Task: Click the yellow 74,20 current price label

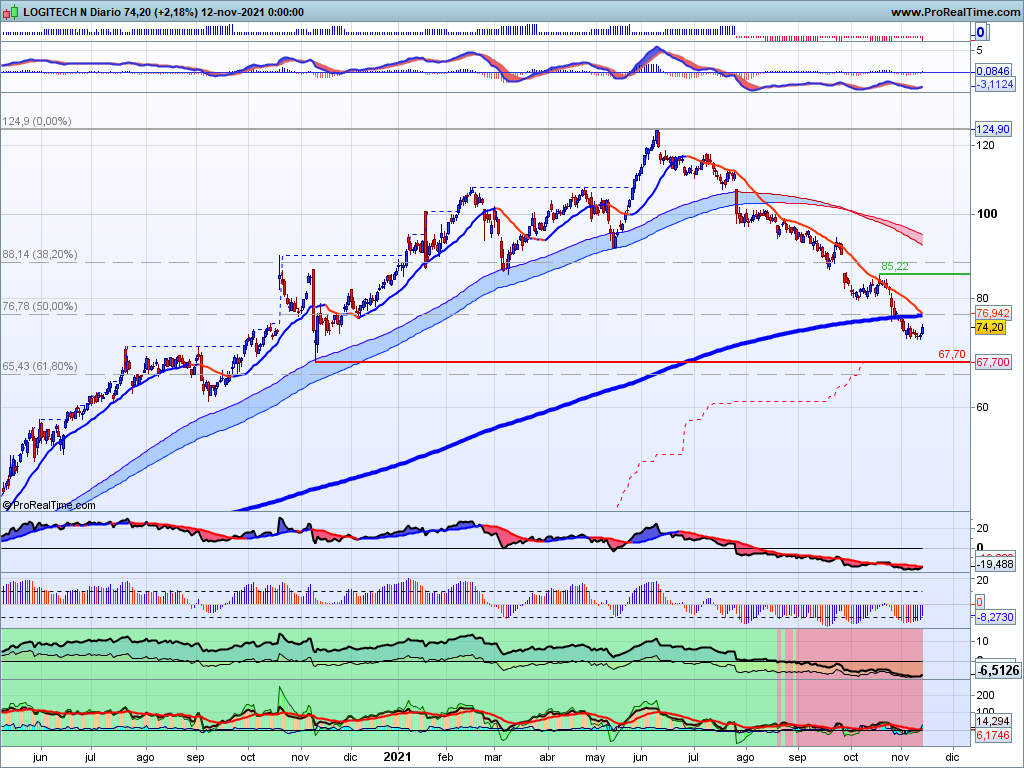Action: coord(990,327)
